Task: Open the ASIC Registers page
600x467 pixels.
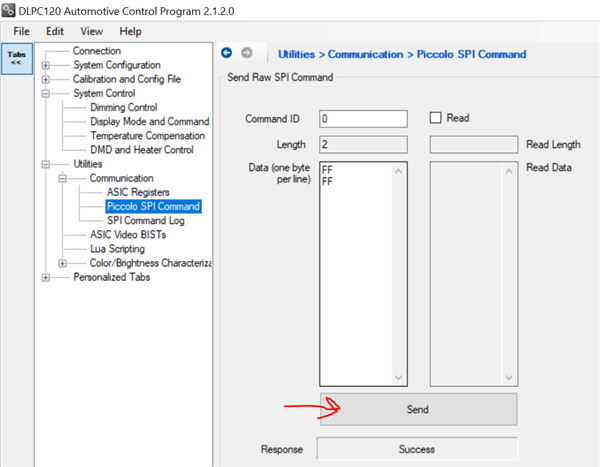Action: [x=138, y=193]
